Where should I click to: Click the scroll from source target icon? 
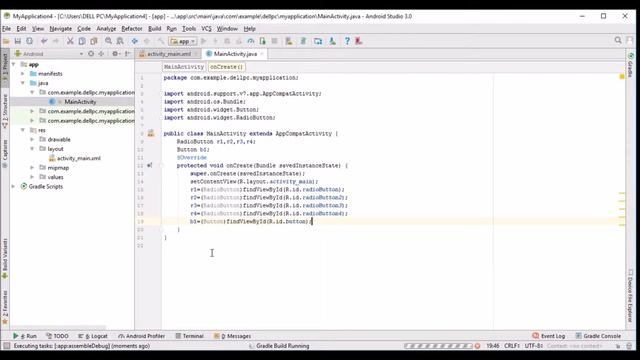pos(91,53)
